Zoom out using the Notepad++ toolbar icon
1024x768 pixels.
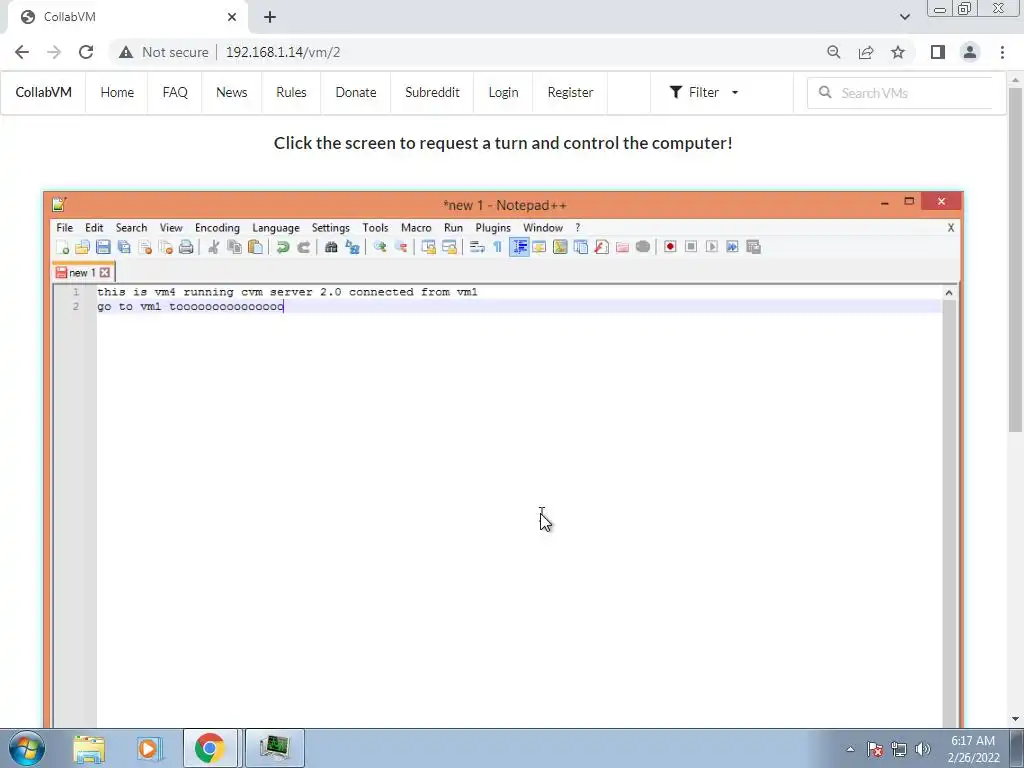(400, 247)
